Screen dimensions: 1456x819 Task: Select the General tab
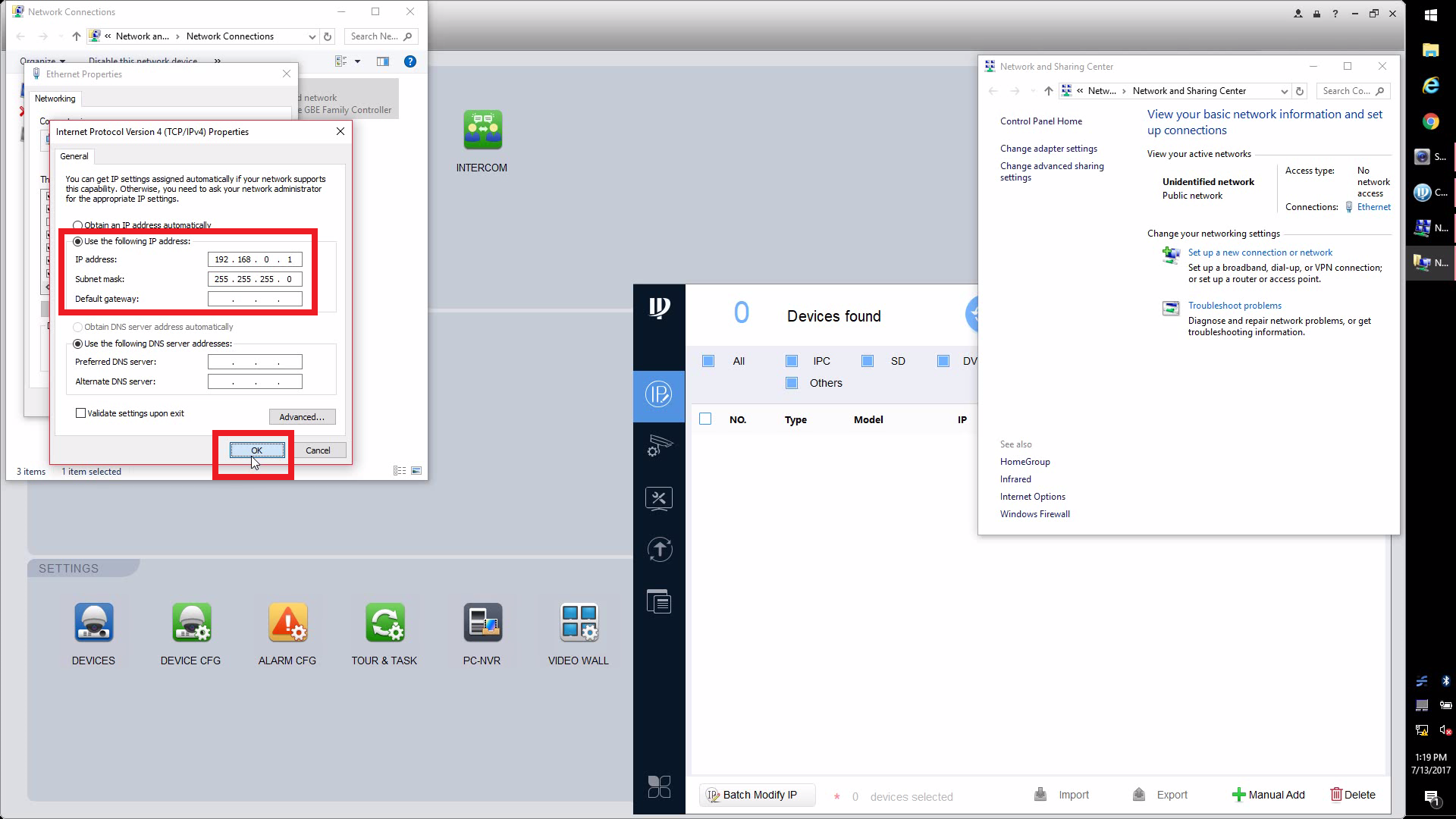(x=74, y=156)
